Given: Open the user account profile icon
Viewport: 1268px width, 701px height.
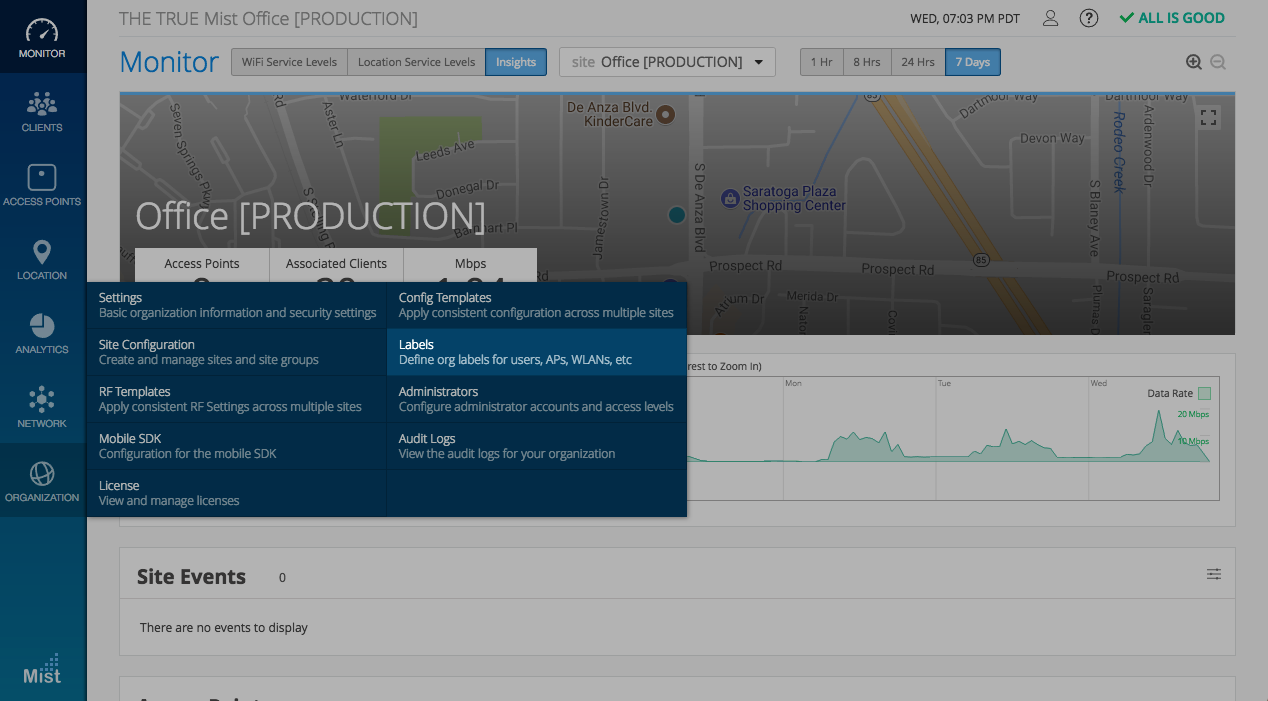Looking at the screenshot, I should pyautogui.click(x=1050, y=18).
